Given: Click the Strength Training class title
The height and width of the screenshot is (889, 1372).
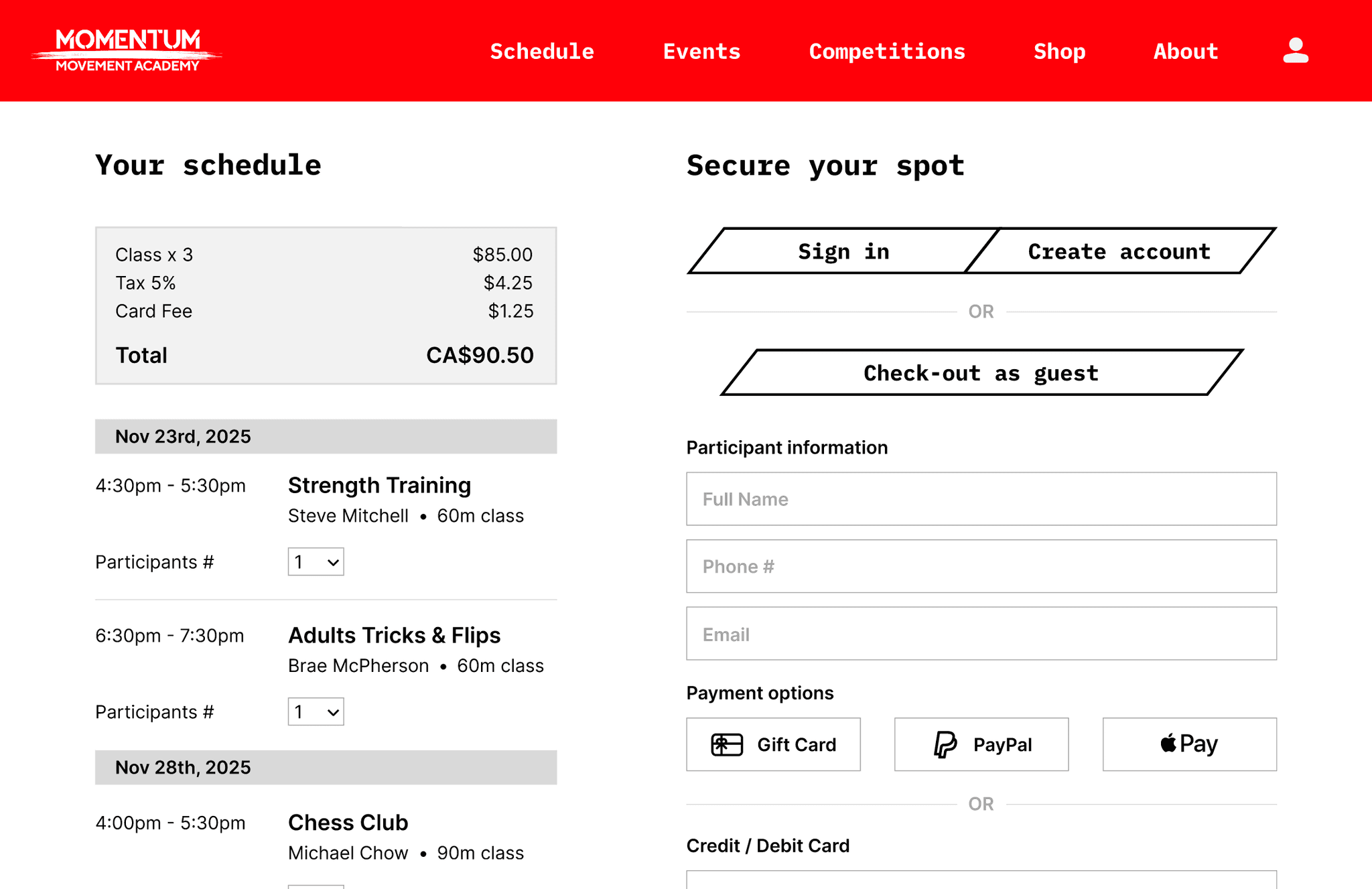Looking at the screenshot, I should coord(379,485).
